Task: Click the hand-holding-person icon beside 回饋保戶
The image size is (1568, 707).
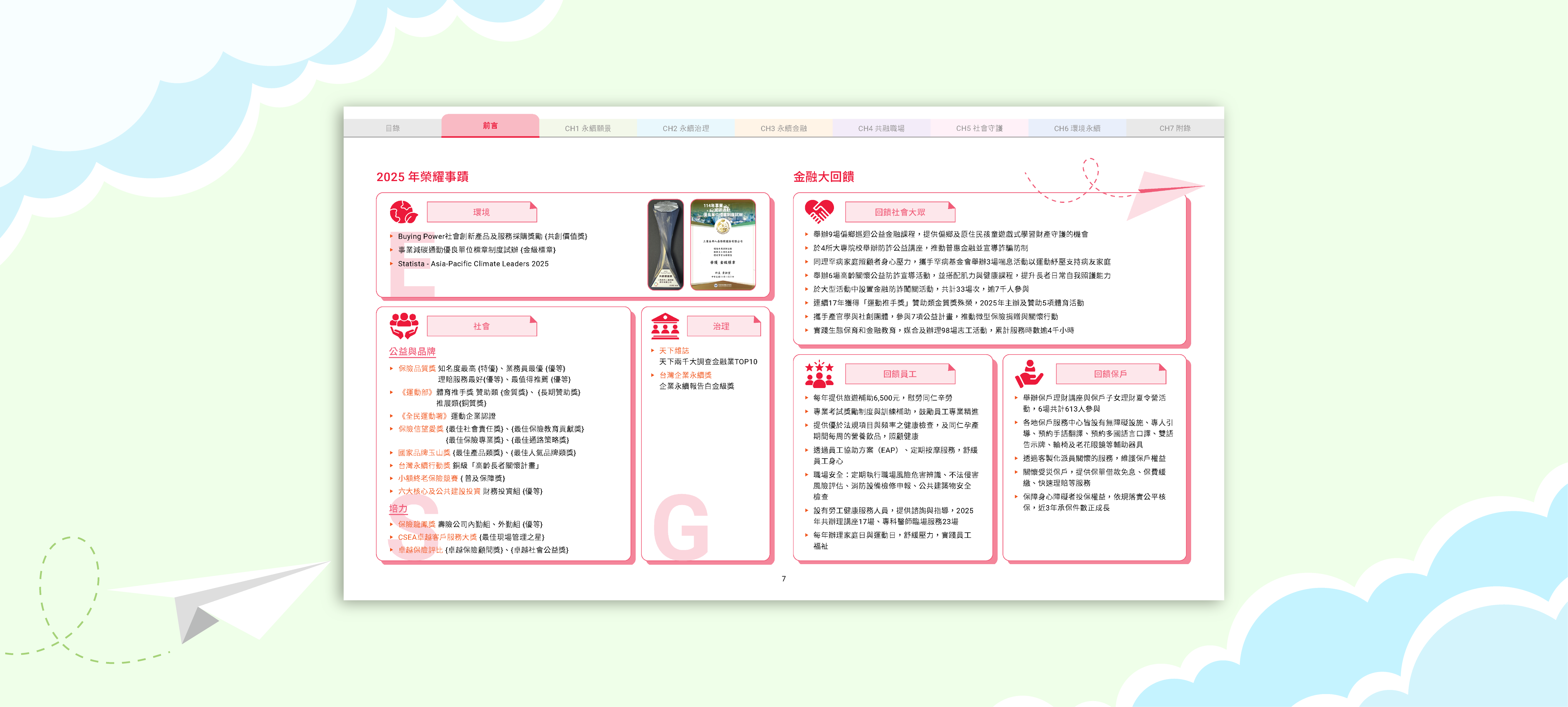Action: pos(1029,374)
